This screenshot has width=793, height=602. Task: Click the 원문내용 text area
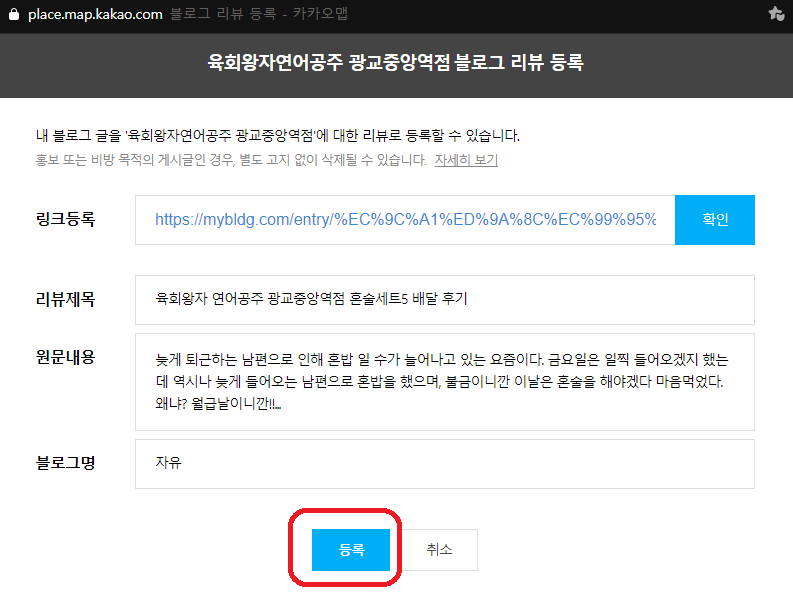445,381
